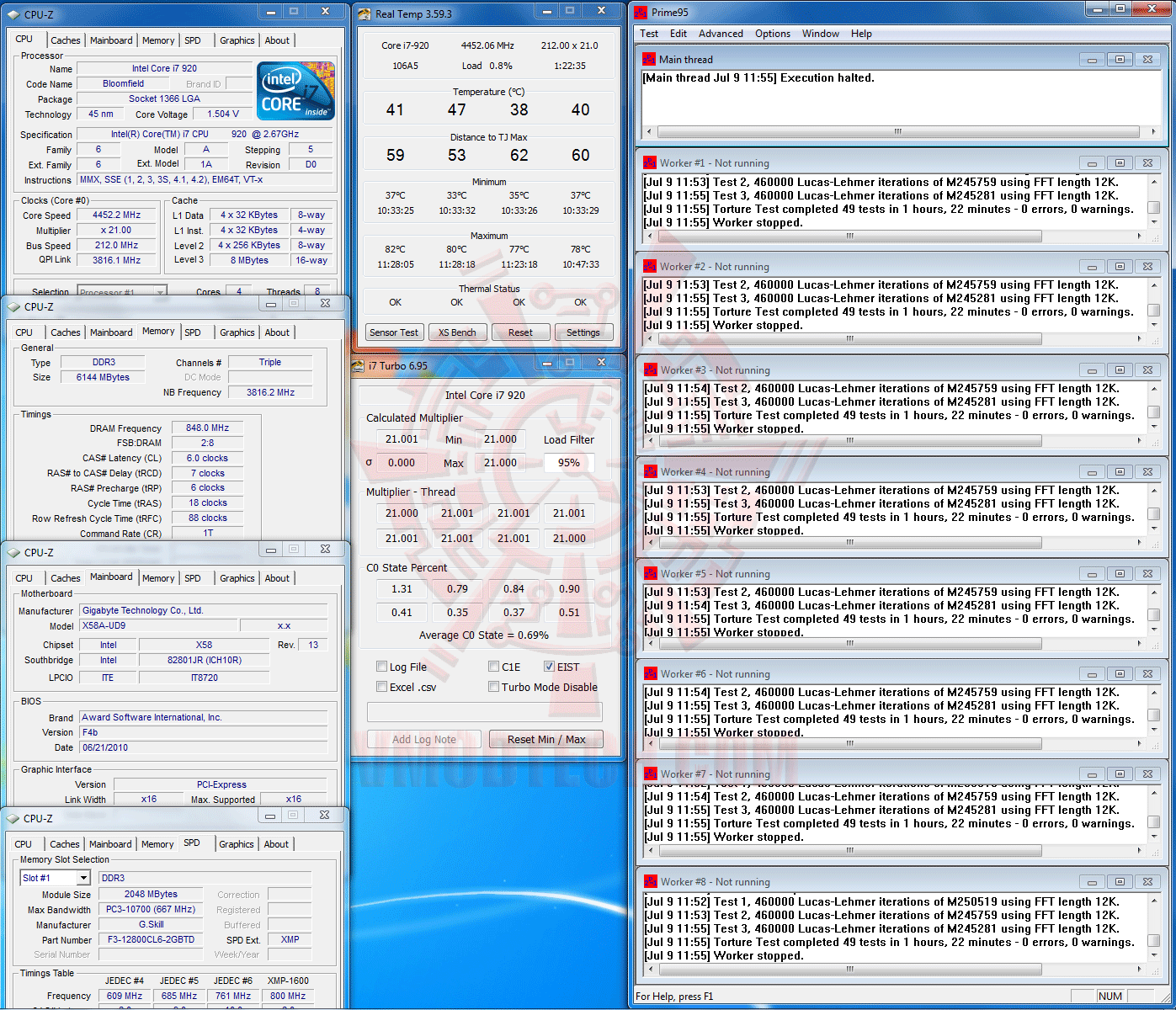The height and width of the screenshot is (1010, 1176).
Task: Click the Real Temp title bar icon
Action: (364, 14)
